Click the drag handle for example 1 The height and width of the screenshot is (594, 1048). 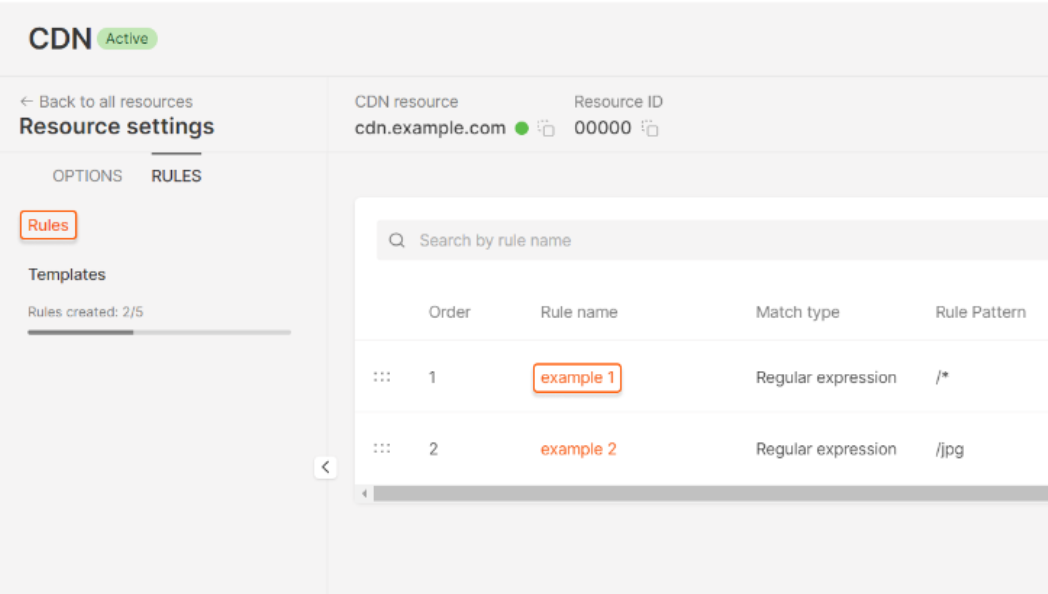pyautogui.click(x=382, y=377)
